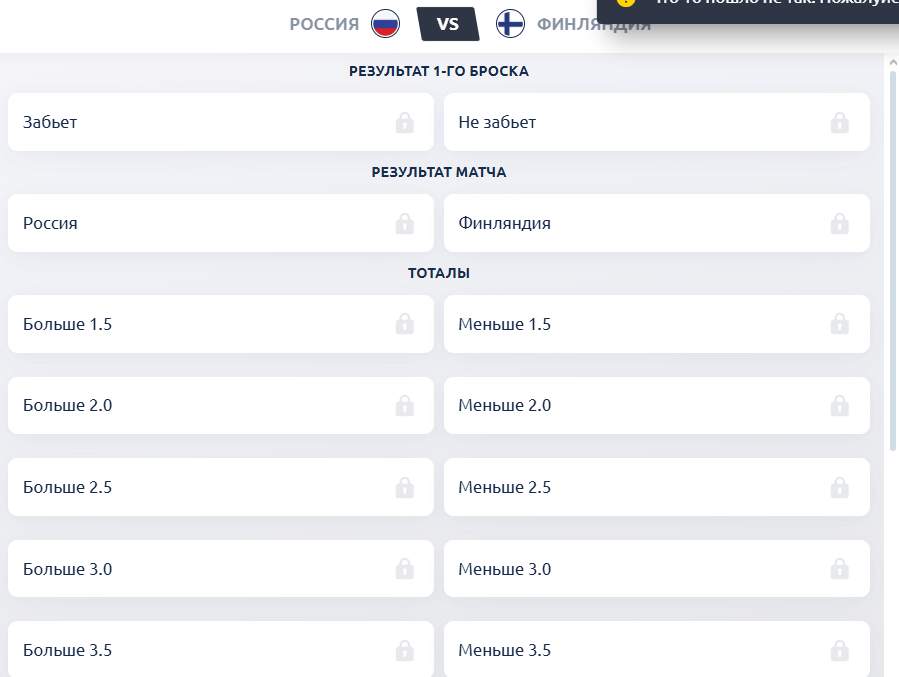This screenshot has height=677, width=899.
Task: Click the yellow warning icon in the notification
Action: (x=626, y=3)
